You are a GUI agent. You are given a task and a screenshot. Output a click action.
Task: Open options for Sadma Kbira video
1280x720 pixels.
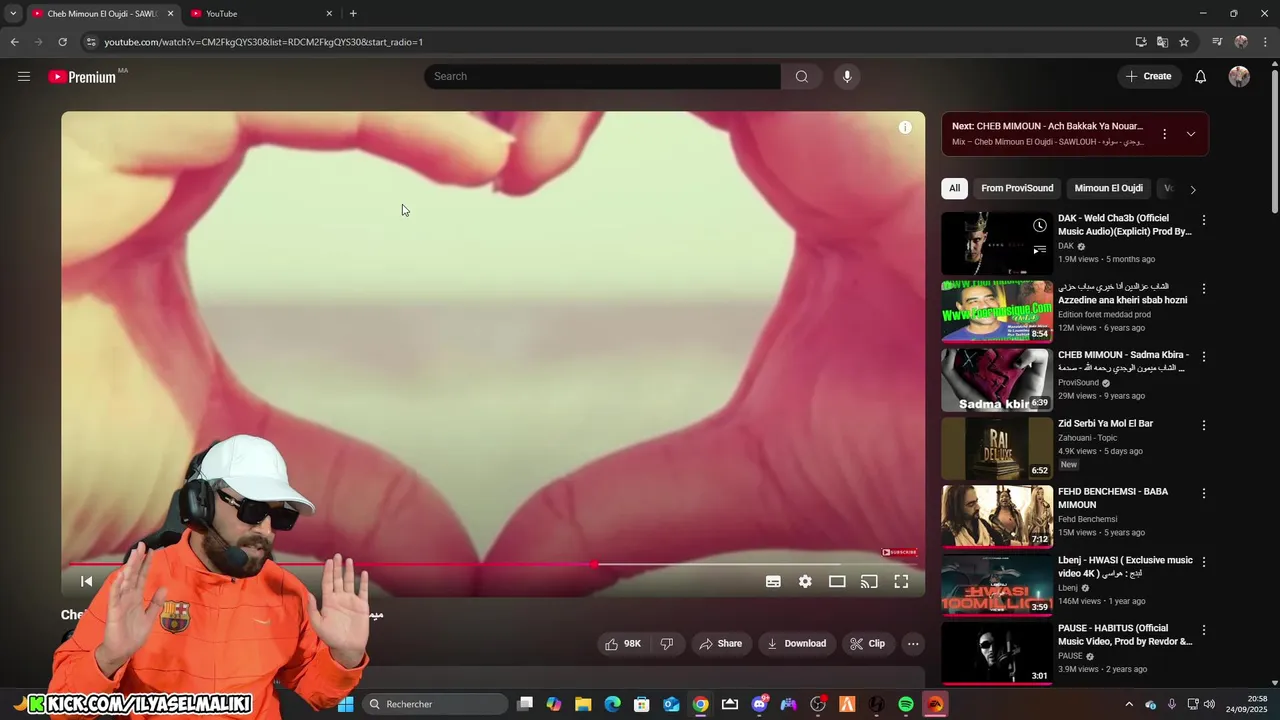[x=1204, y=357]
